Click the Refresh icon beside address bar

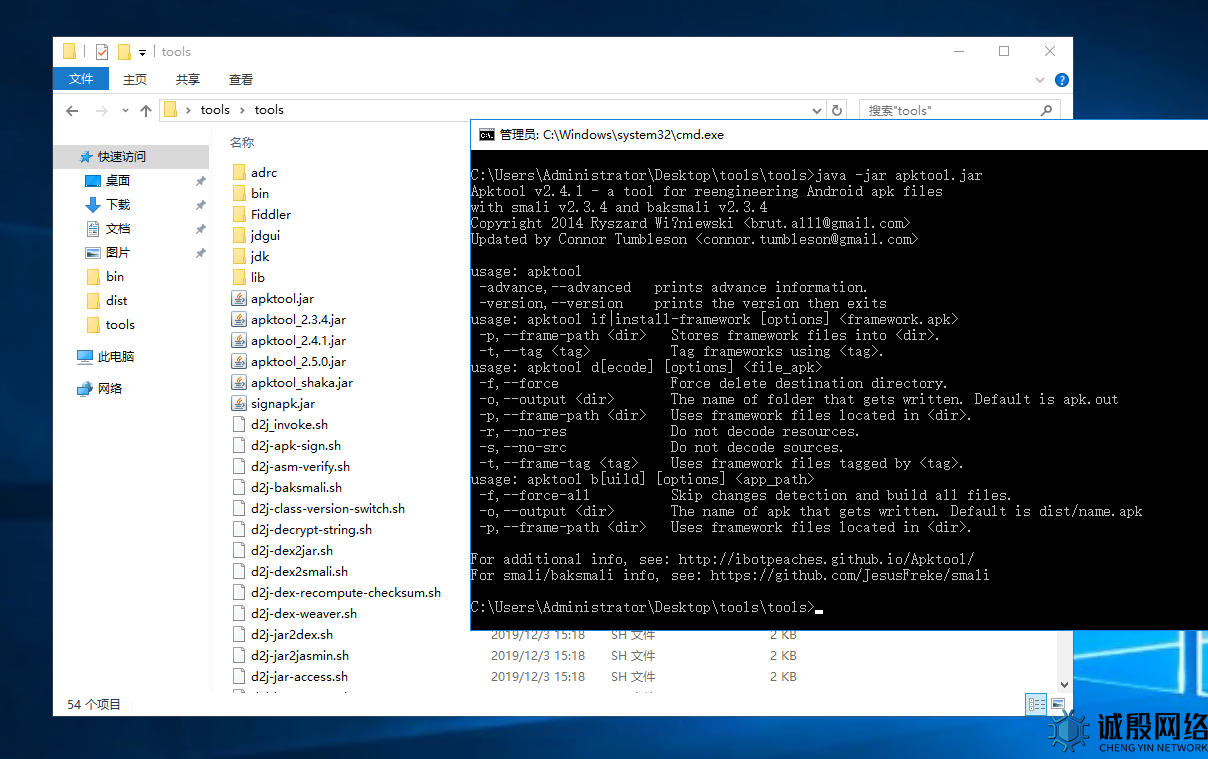pos(837,110)
